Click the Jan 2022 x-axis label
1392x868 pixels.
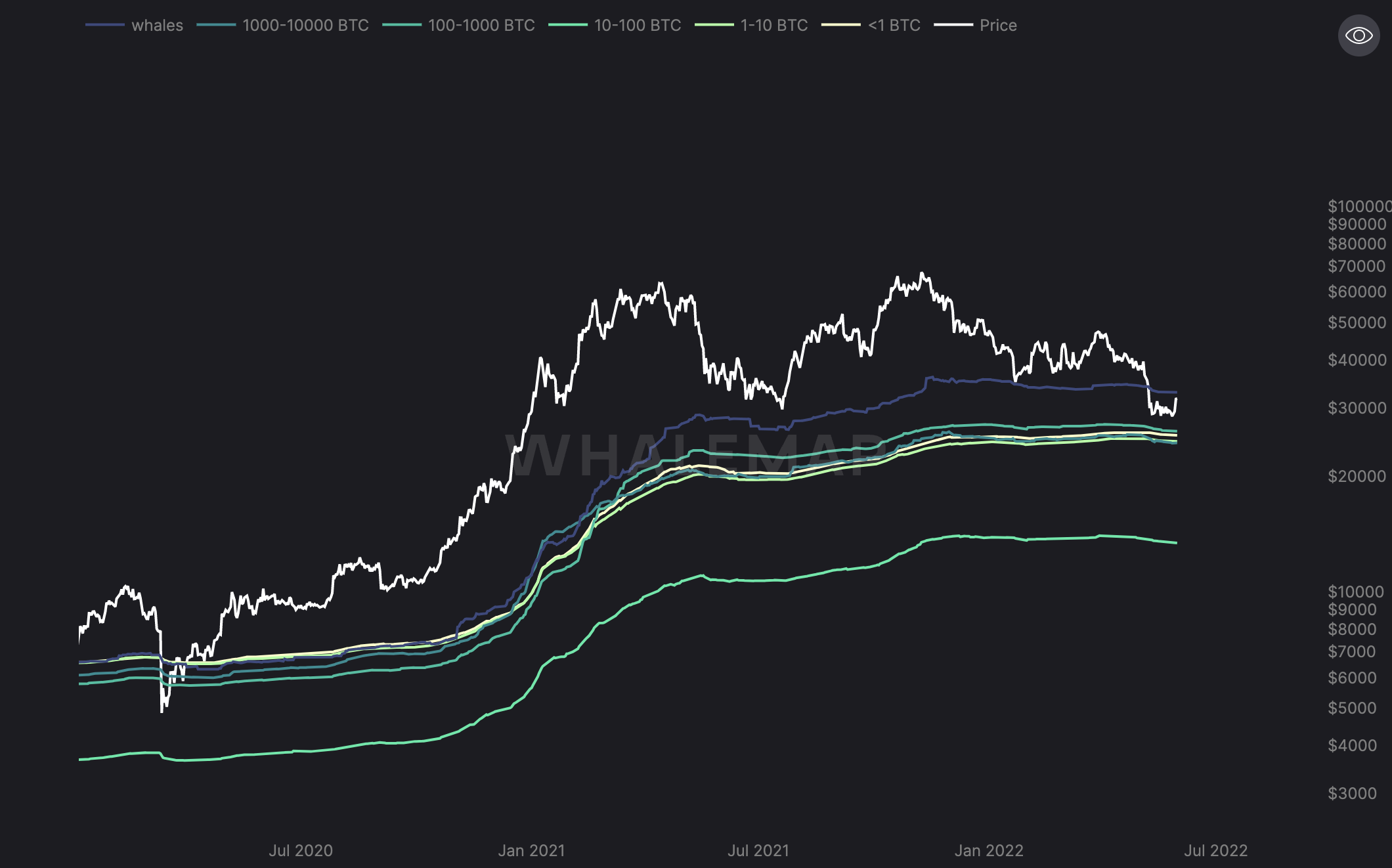(x=989, y=851)
